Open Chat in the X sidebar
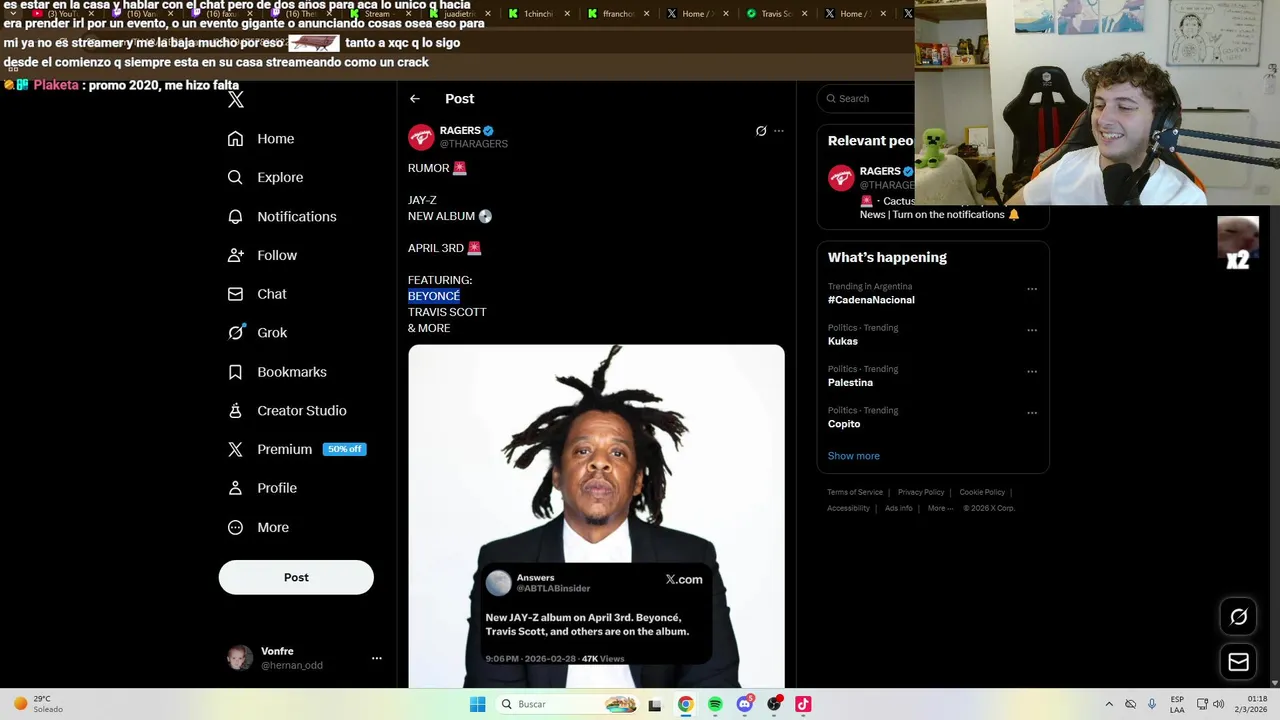The image size is (1280, 720). pyautogui.click(x=257, y=294)
